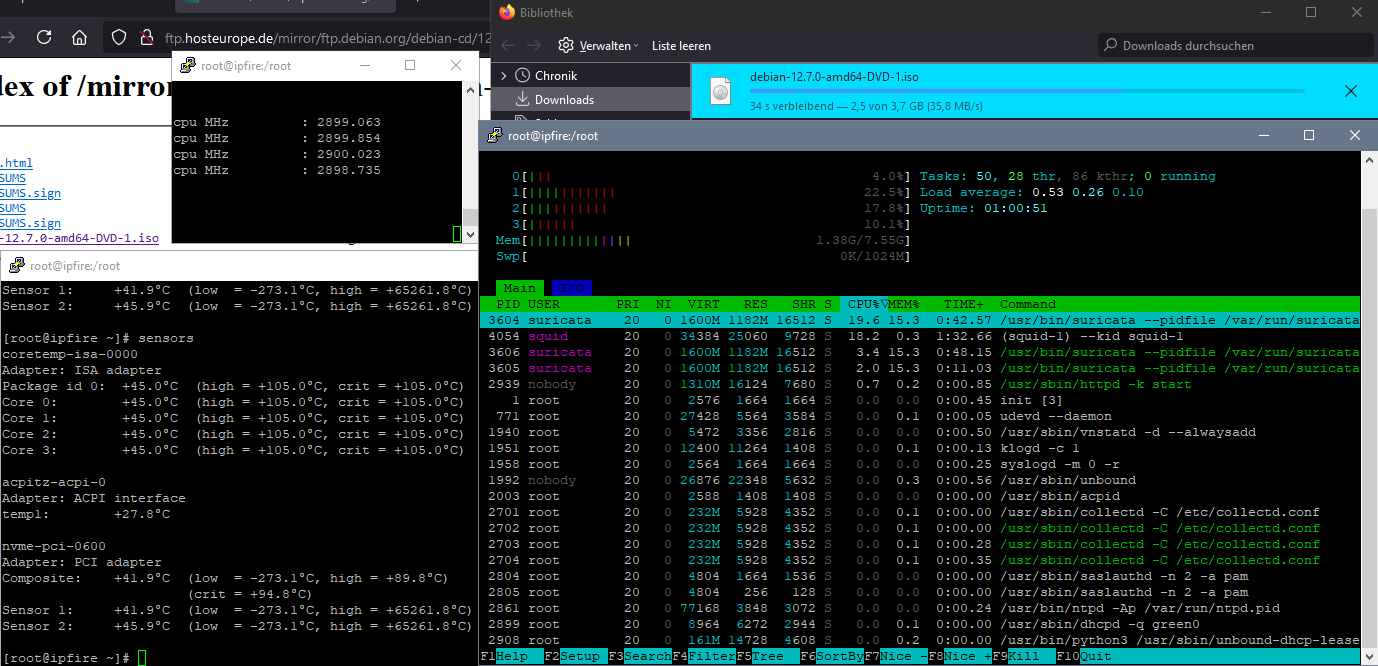Click the PuTTY icon of cpu MHz window
The width and height of the screenshot is (1378, 666).
[x=188, y=66]
